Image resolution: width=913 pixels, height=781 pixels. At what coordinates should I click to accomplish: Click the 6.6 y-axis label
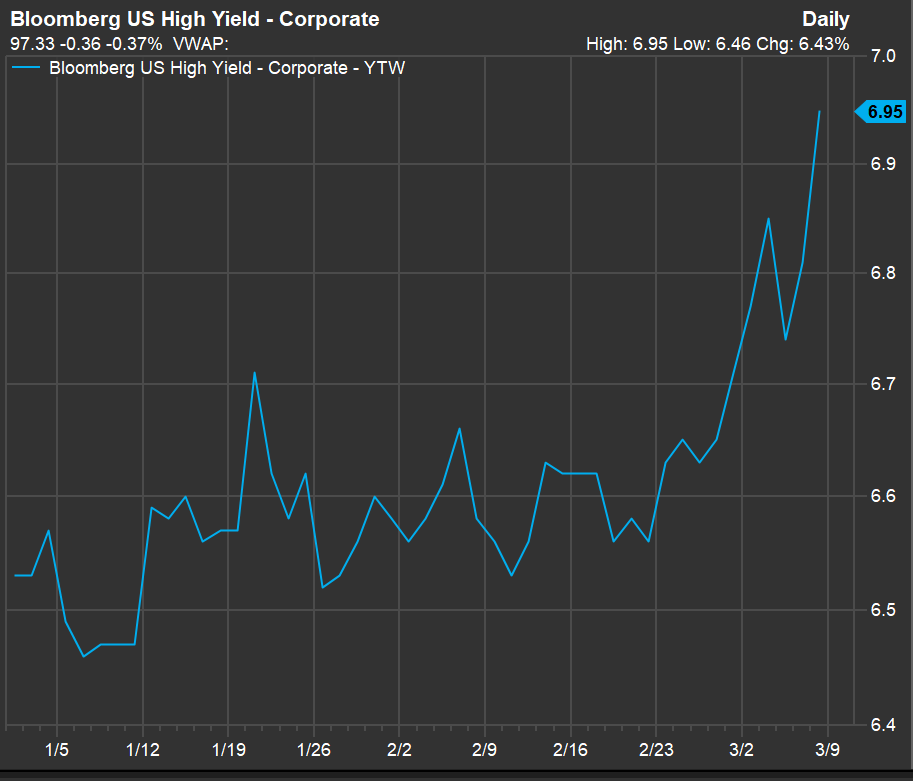pyautogui.click(x=883, y=496)
